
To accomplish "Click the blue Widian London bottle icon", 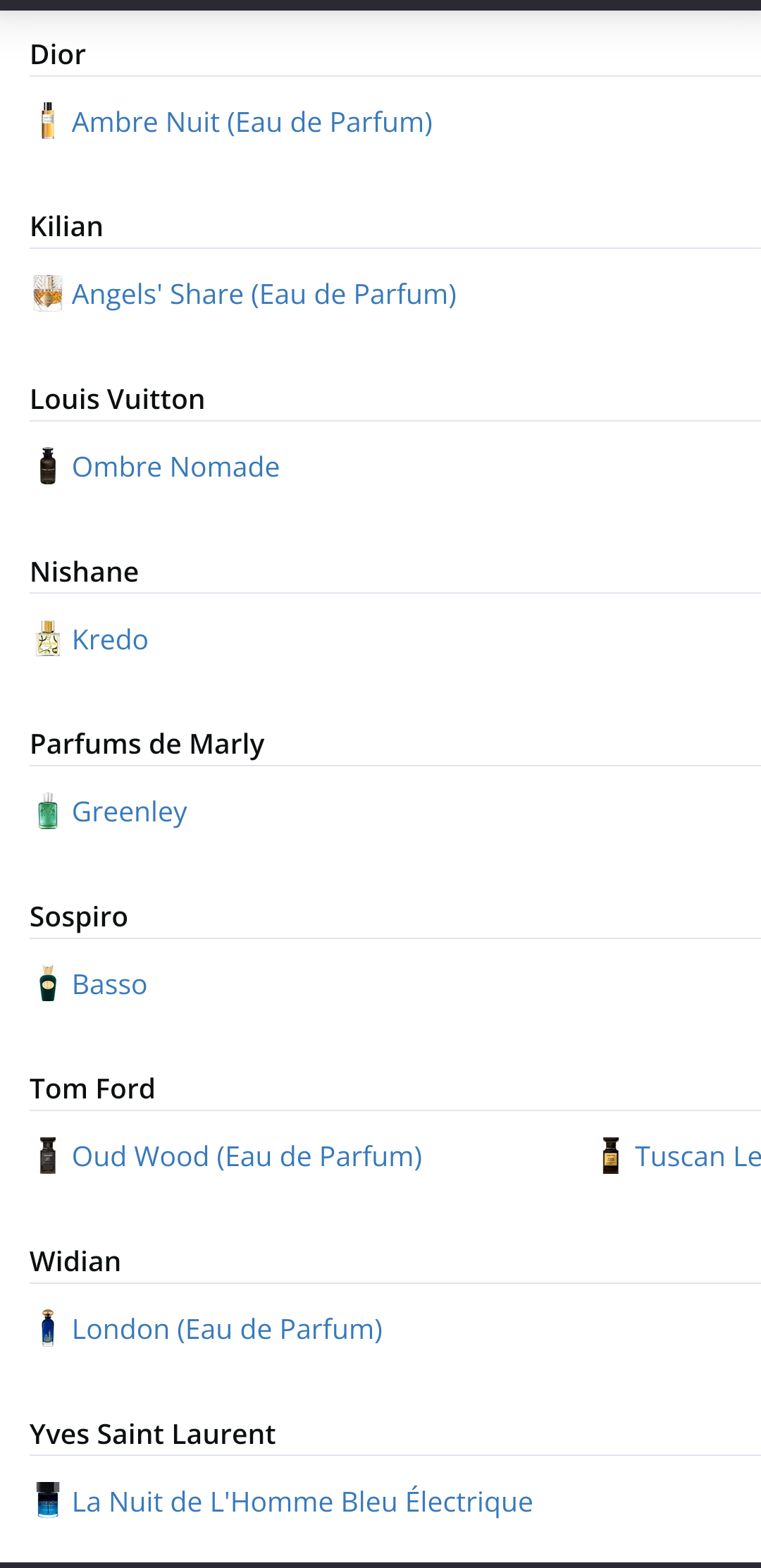I will [x=48, y=1328].
